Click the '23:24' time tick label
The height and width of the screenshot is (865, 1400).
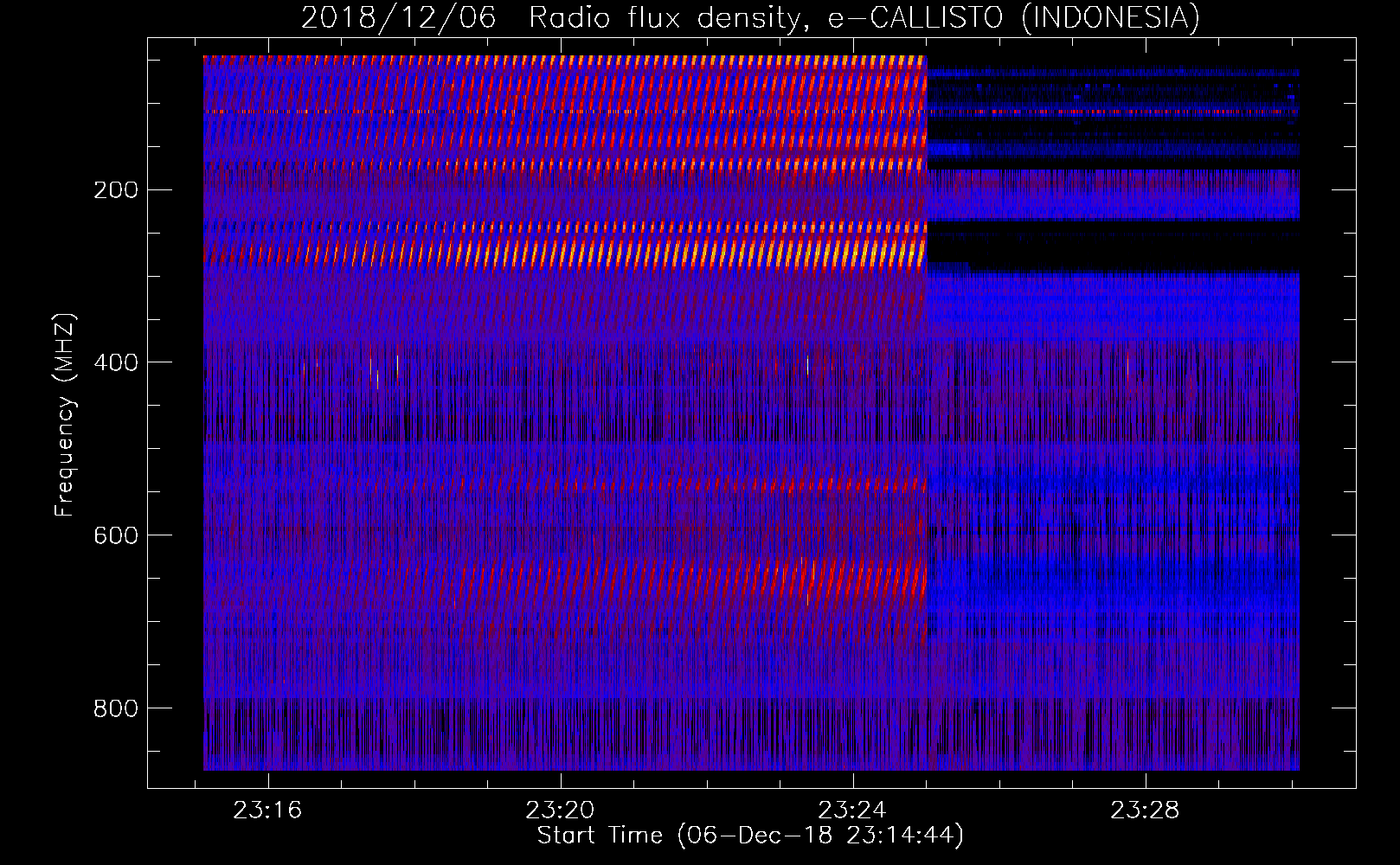point(852,811)
